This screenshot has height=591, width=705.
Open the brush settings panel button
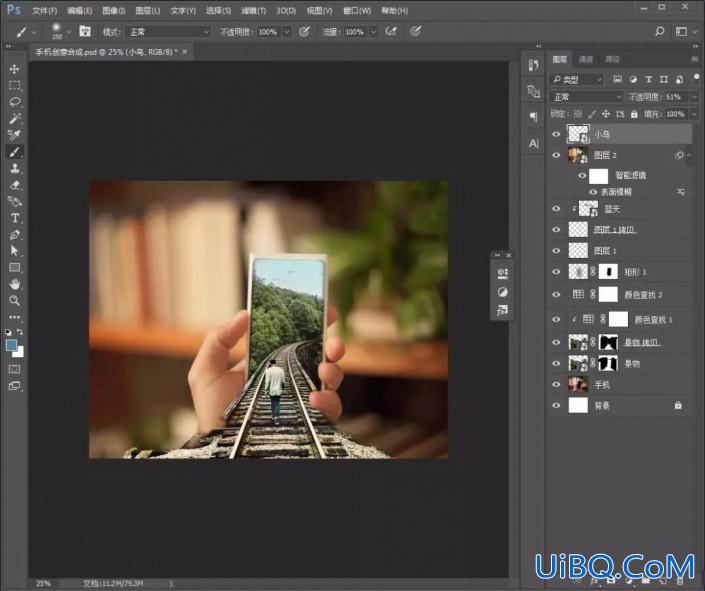(85, 31)
